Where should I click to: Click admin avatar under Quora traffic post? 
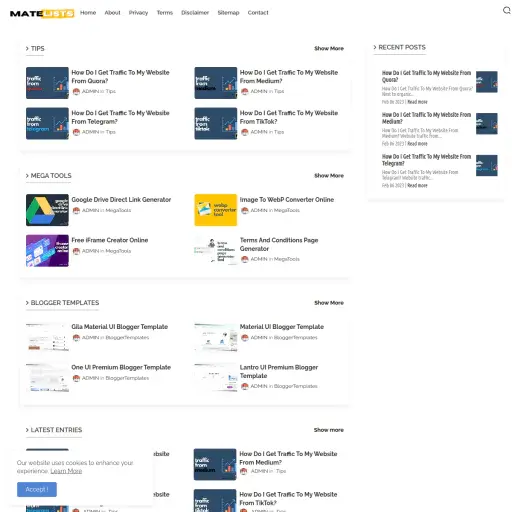[76, 91]
